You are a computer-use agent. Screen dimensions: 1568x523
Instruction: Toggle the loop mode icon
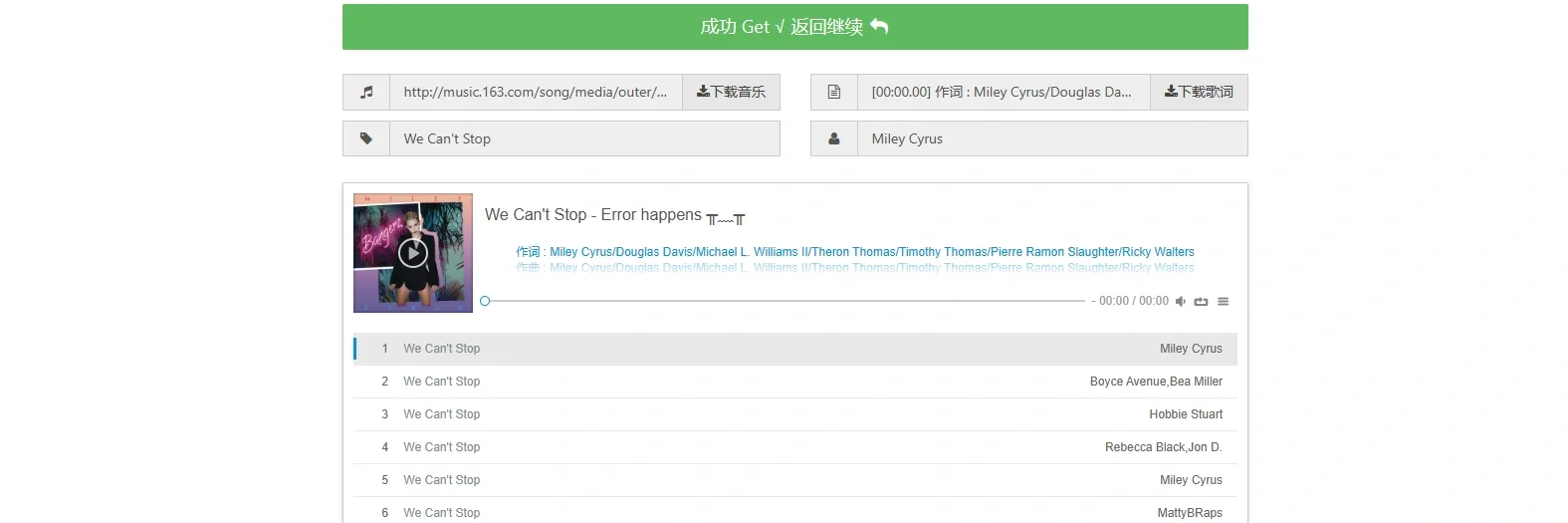pos(1202,301)
